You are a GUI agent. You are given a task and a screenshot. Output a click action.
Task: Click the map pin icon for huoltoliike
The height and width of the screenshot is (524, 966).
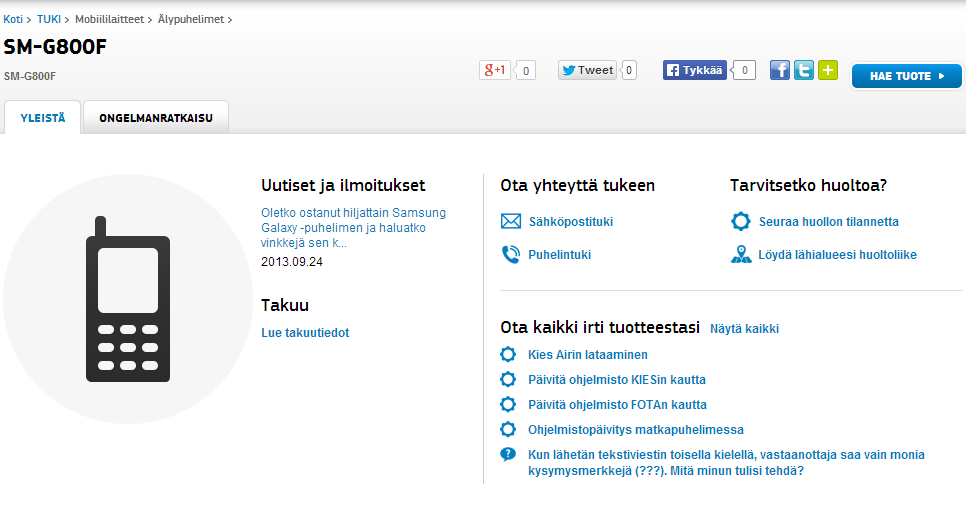[741, 255]
